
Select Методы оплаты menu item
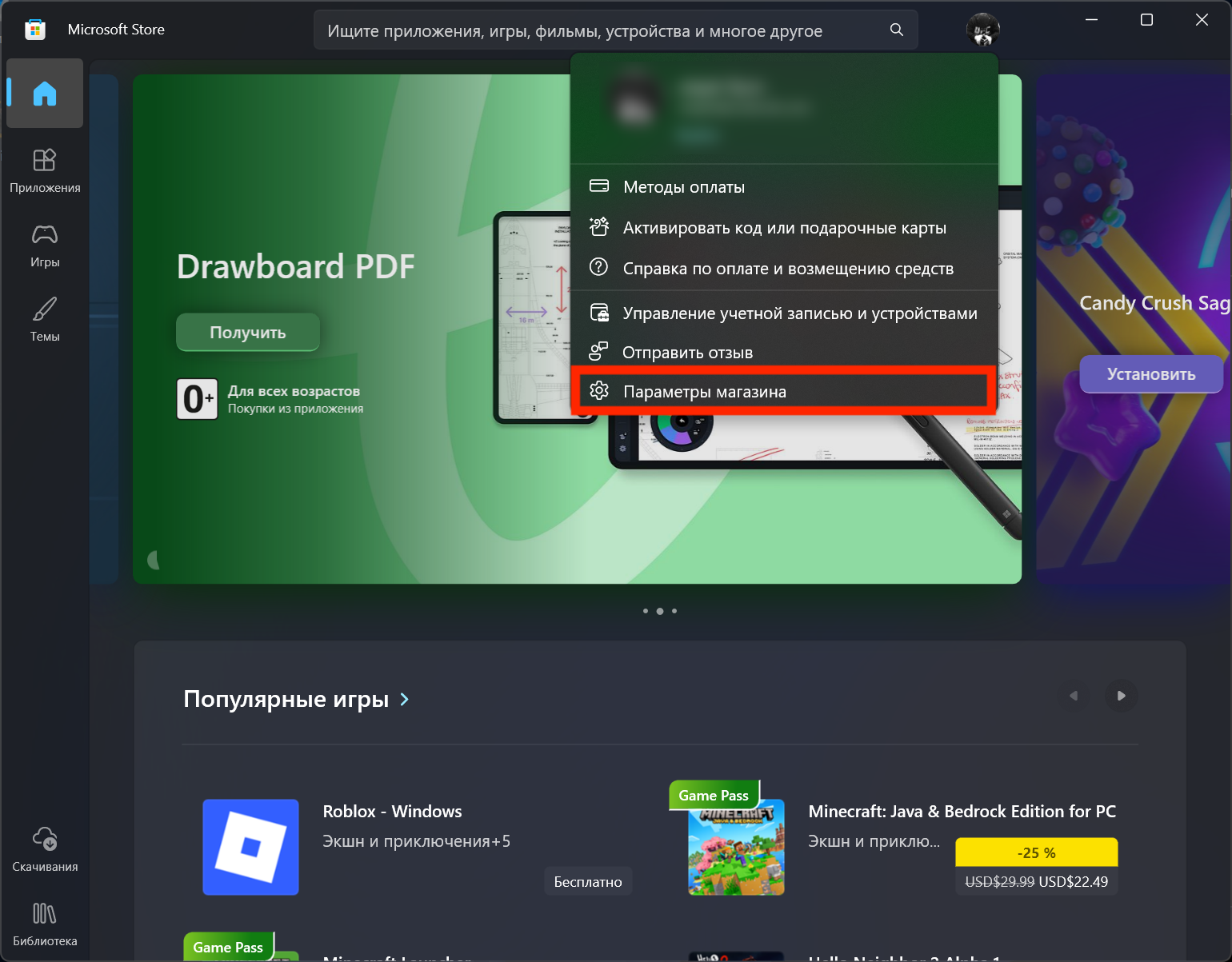(x=784, y=187)
